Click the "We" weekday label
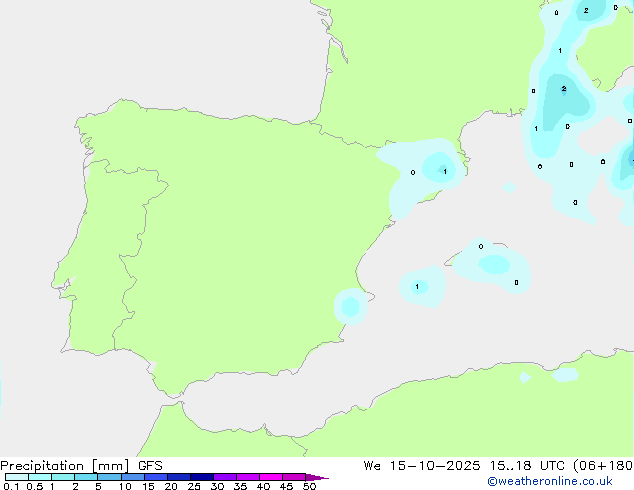The width and height of the screenshot is (634, 490). coord(372,466)
